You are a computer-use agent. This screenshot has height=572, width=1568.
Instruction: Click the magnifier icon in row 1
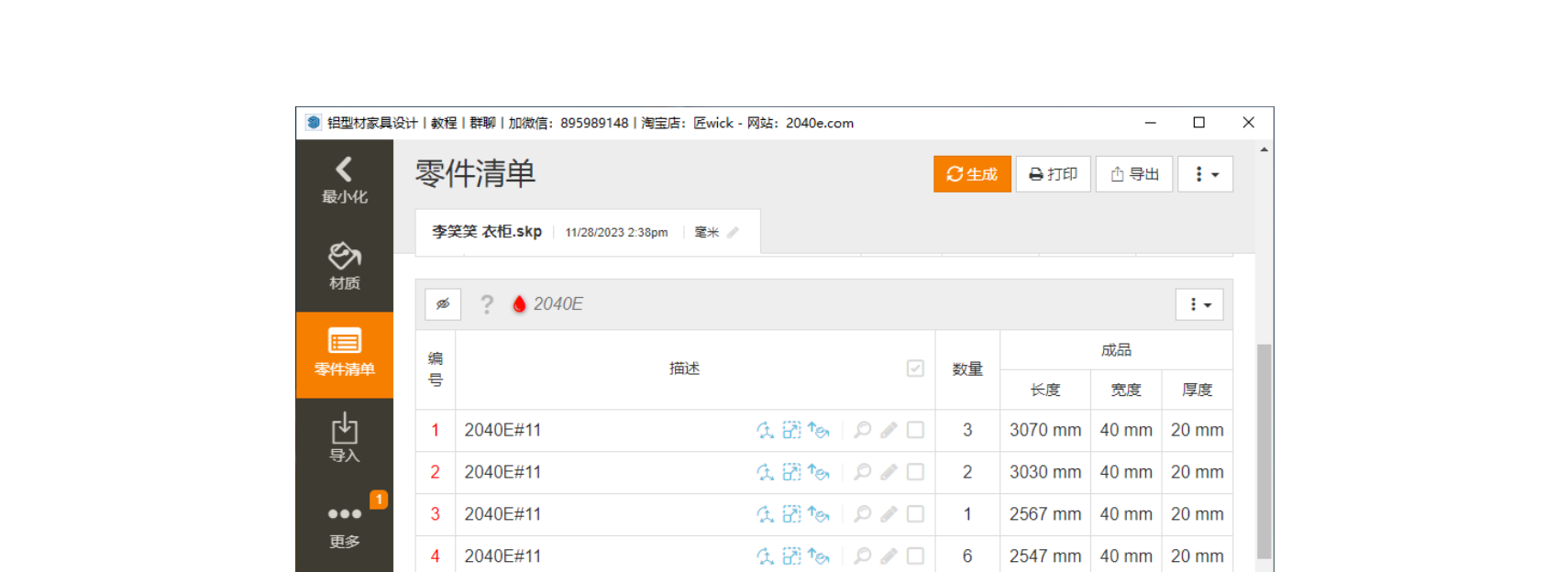coord(862,430)
